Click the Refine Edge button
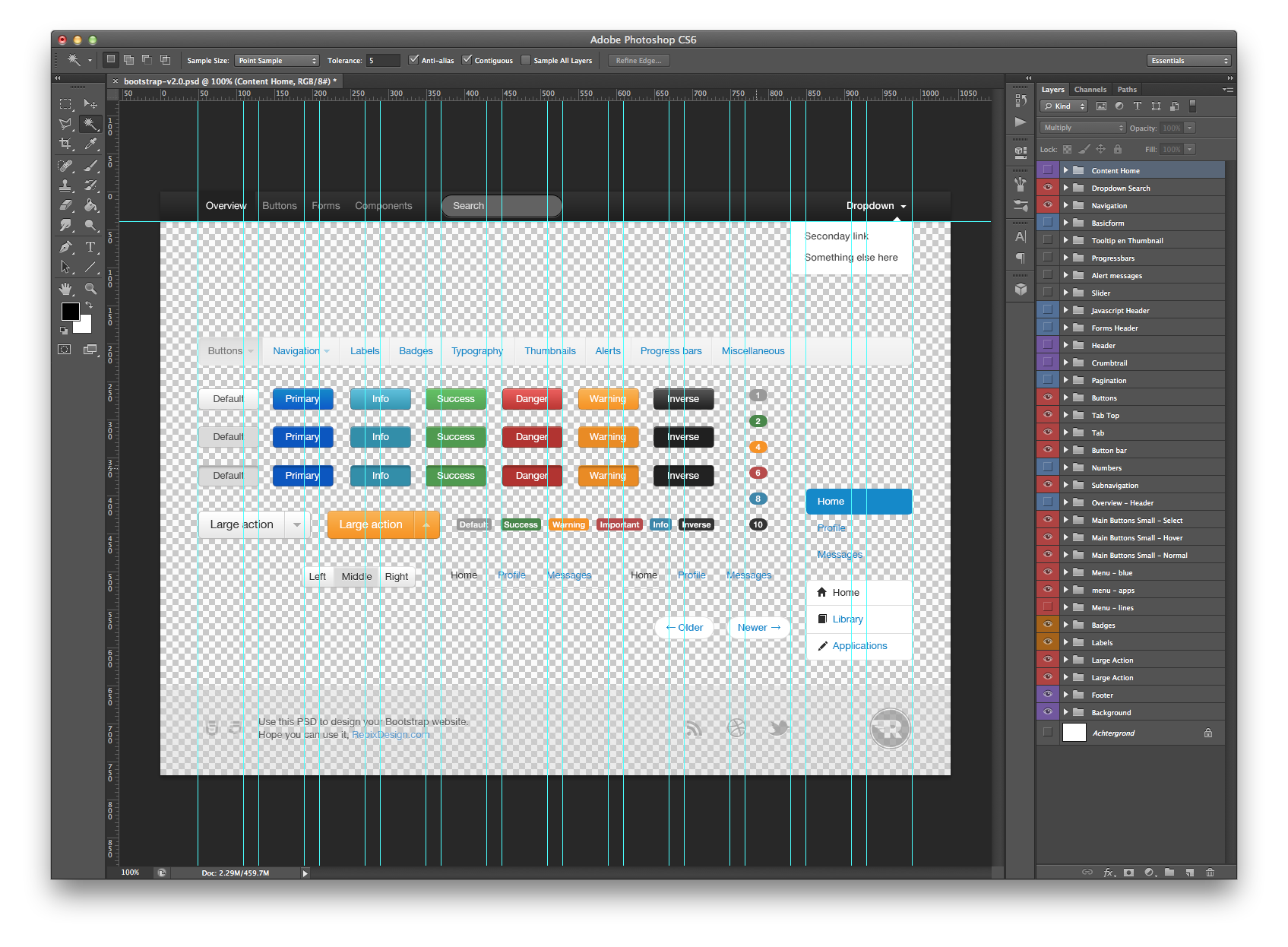 click(638, 60)
